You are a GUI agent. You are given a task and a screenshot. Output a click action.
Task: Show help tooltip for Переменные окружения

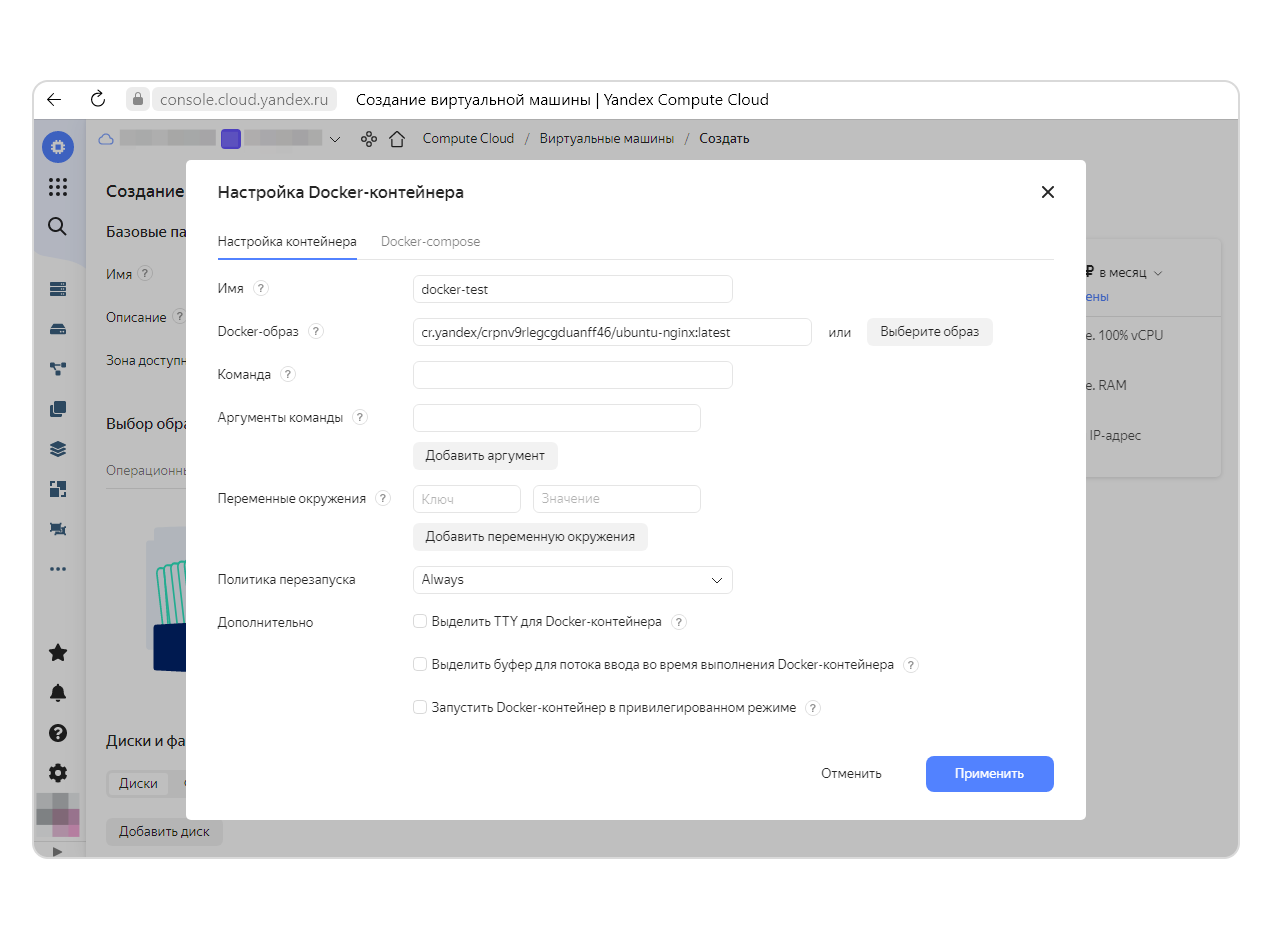click(382, 498)
